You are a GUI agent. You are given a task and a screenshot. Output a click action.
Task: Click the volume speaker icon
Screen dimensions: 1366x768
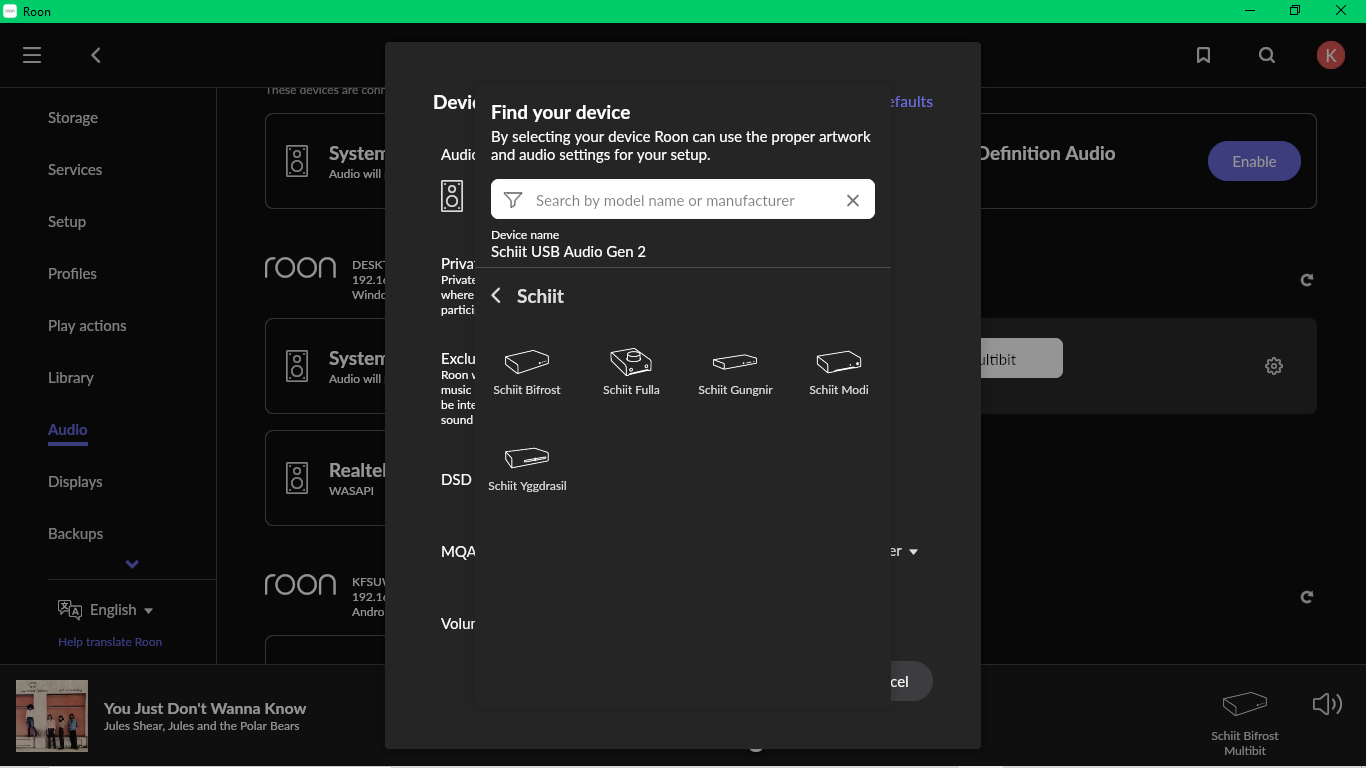pyautogui.click(x=1326, y=704)
